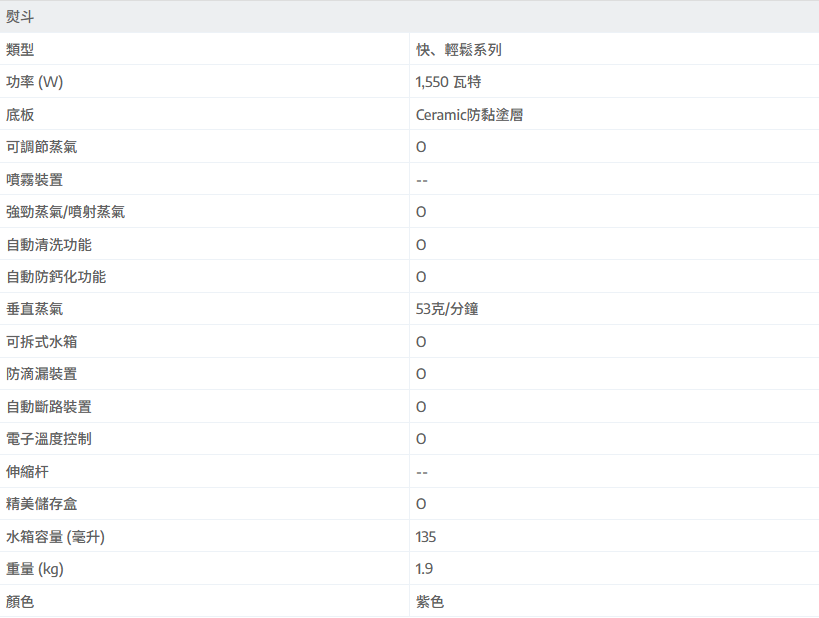This screenshot has height=618, width=819.
Task: Click the O mark for 防滴漏裝置
Action: (x=421, y=374)
